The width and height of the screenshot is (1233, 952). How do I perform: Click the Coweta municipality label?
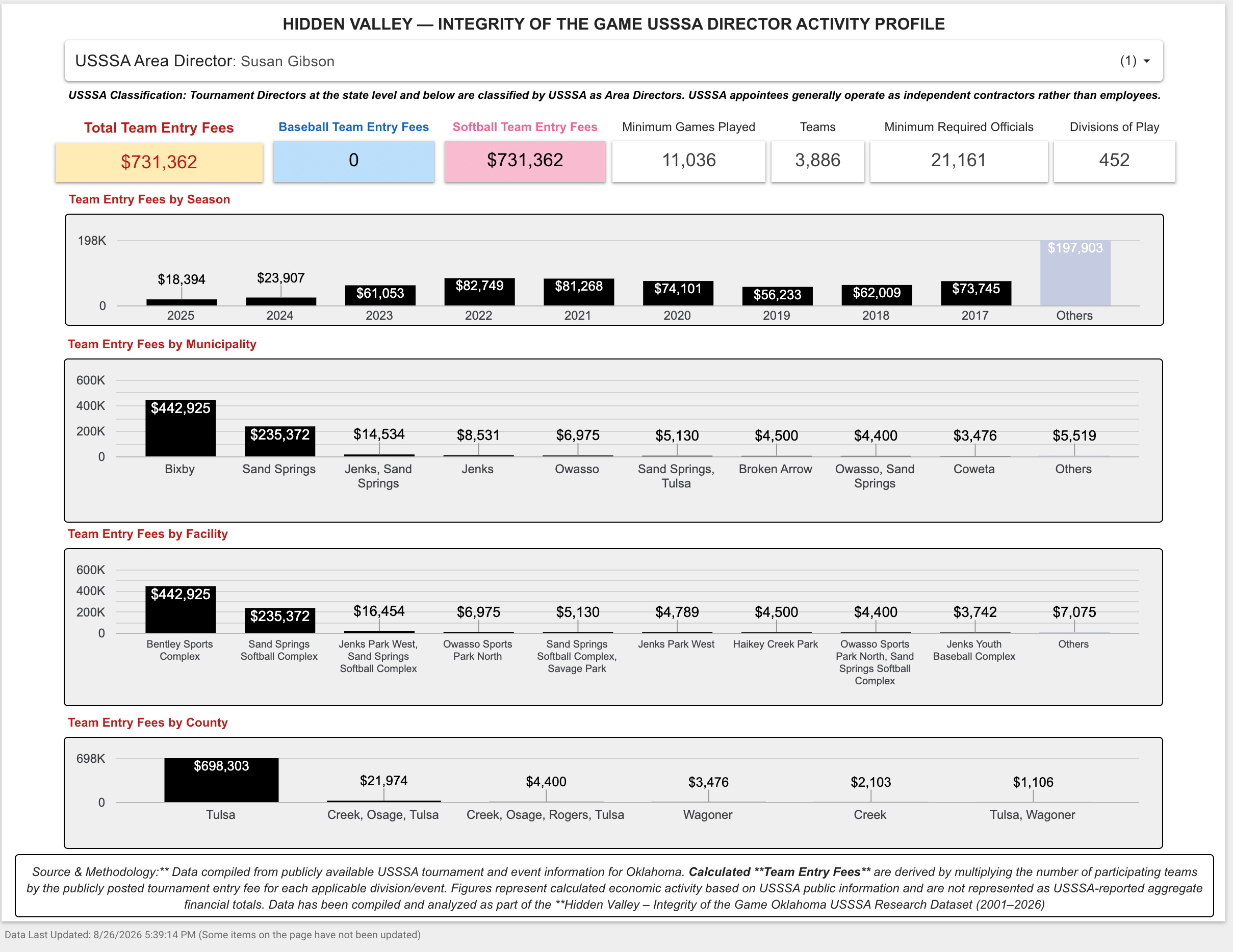click(x=974, y=469)
